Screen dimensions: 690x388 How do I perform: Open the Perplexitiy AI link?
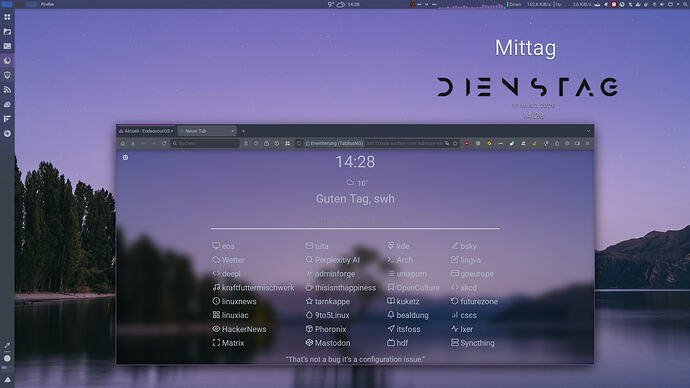332,260
